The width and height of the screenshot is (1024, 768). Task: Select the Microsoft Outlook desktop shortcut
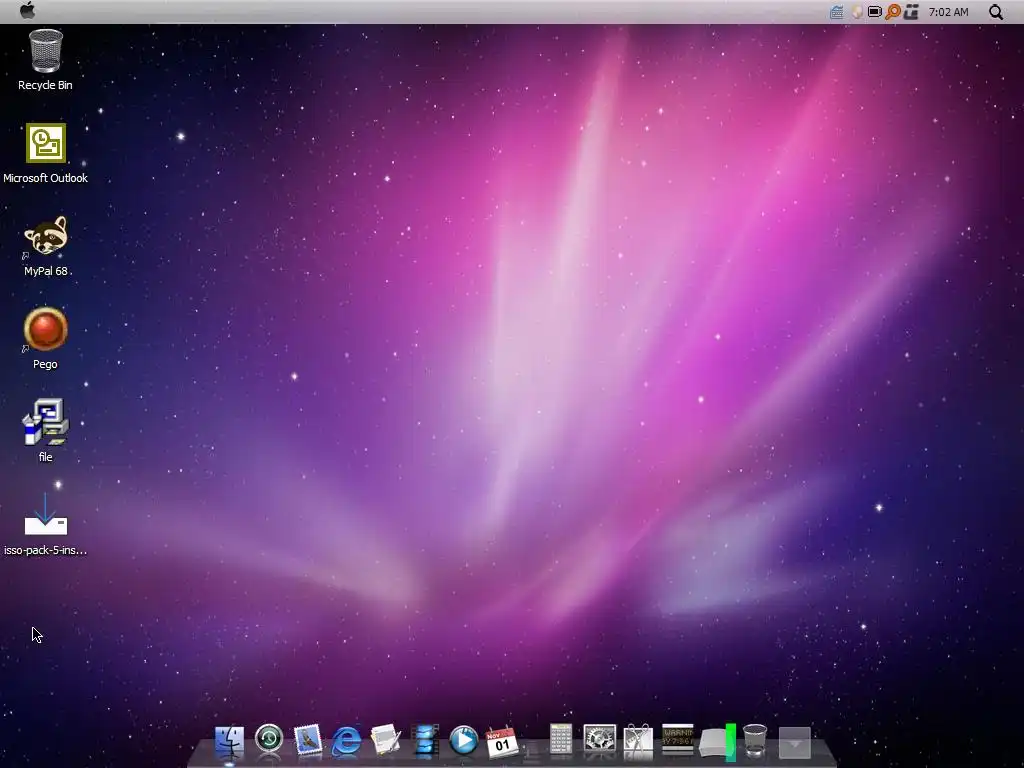tap(45, 153)
